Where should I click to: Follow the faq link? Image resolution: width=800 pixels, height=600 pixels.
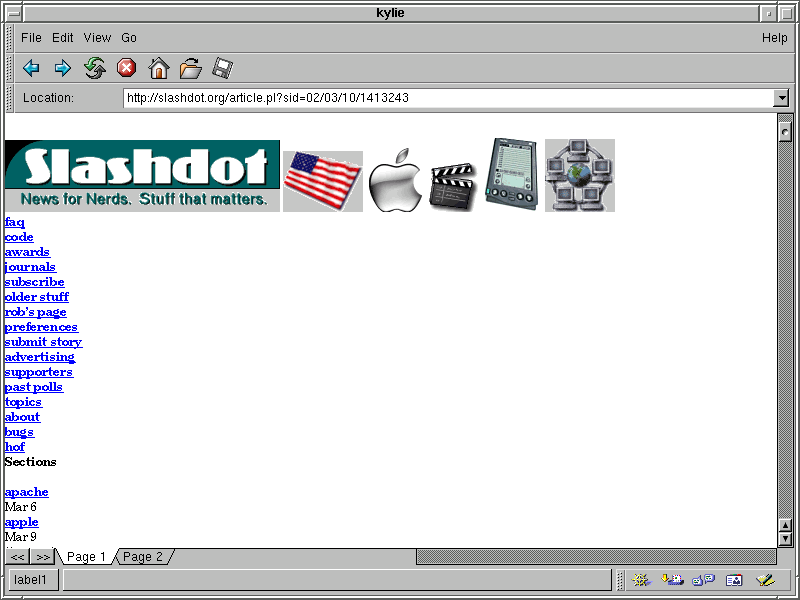pos(14,222)
